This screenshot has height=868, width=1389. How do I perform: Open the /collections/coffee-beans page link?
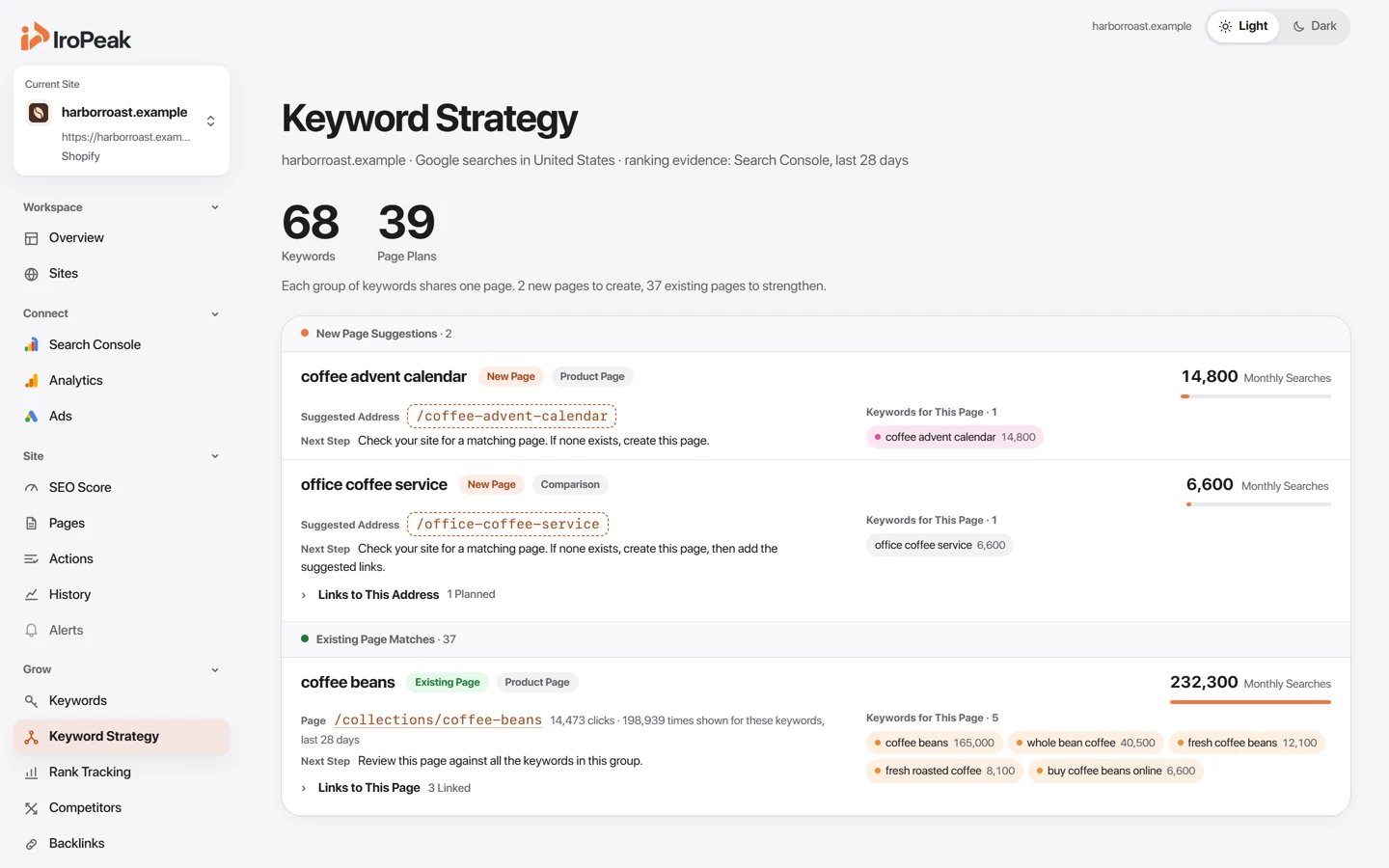click(x=438, y=720)
